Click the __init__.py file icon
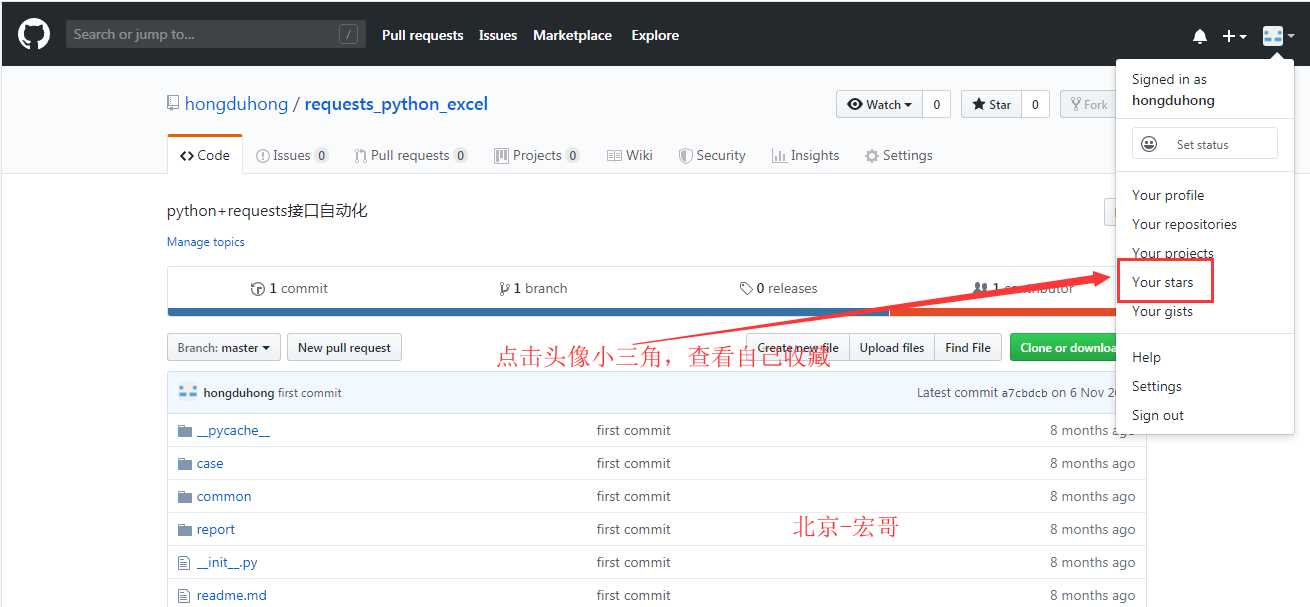This screenshot has height=607, width=1310. 184,562
